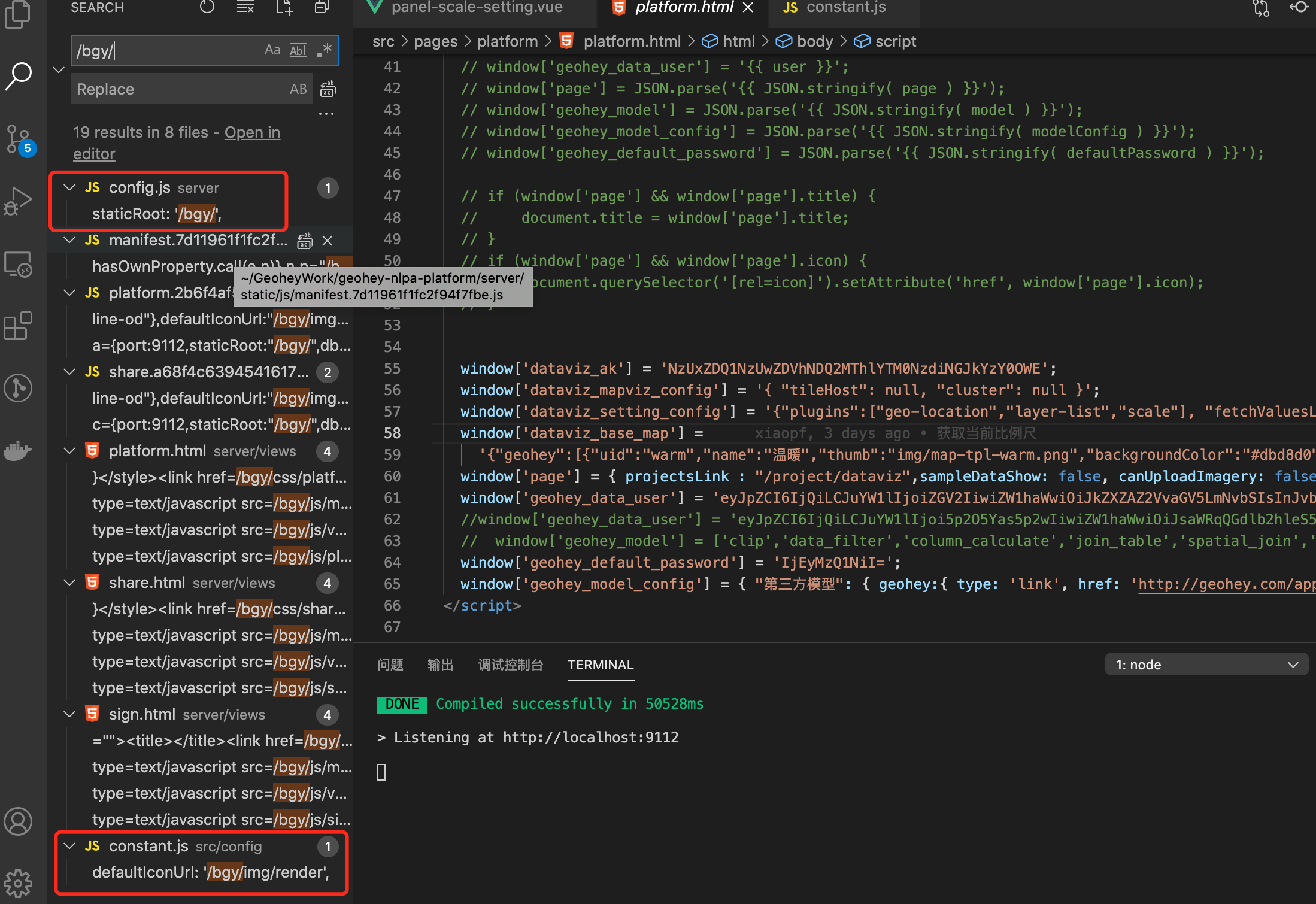Click the go-back commit icon top right
Image resolution: width=1316 pixels, height=904 pixels.
tap(1299, 8)
